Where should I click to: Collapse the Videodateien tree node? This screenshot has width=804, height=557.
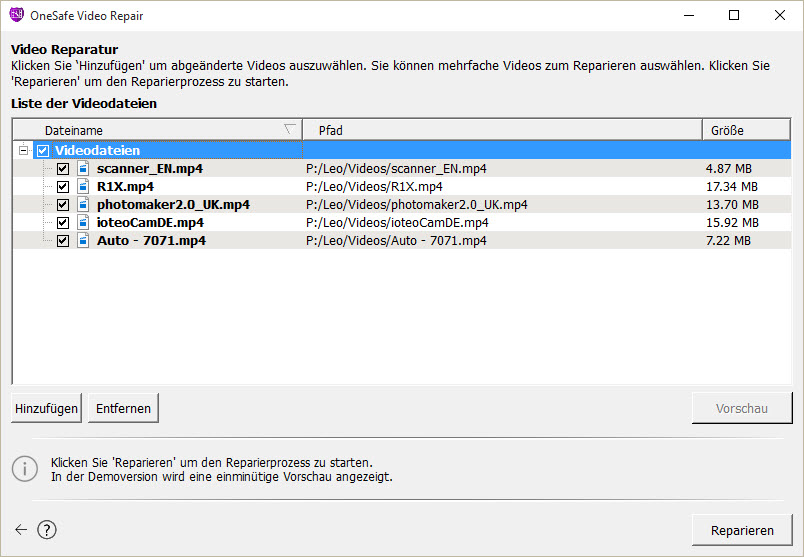(x=23, y=150)
